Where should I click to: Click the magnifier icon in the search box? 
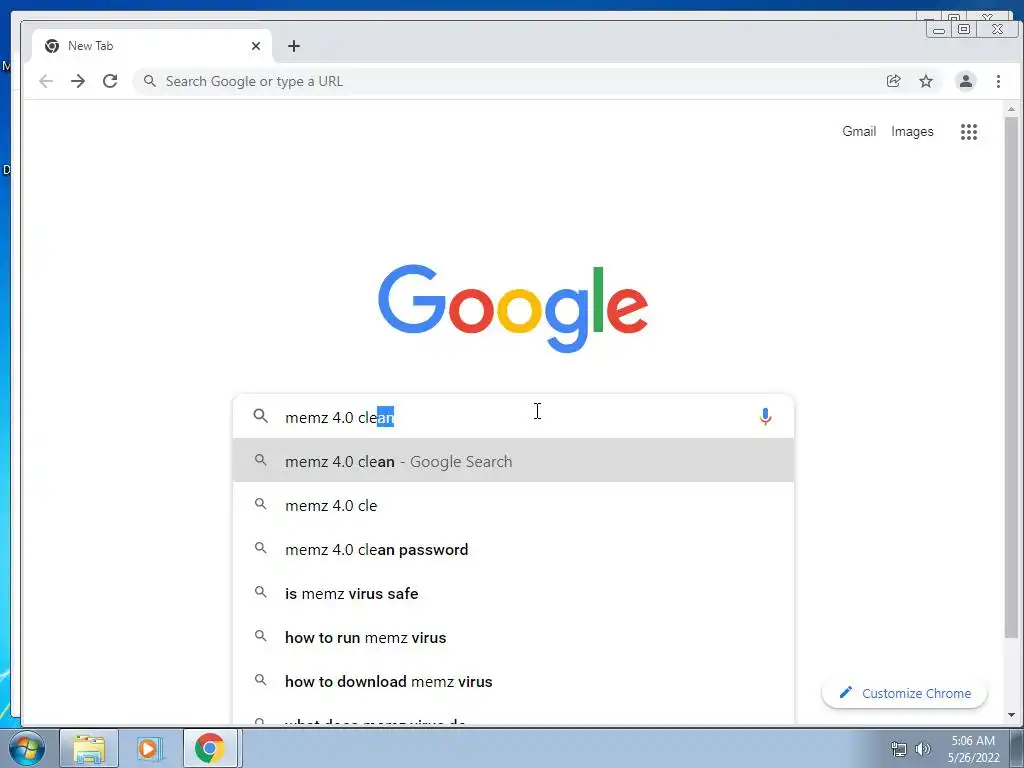click(x=261, y=416)
